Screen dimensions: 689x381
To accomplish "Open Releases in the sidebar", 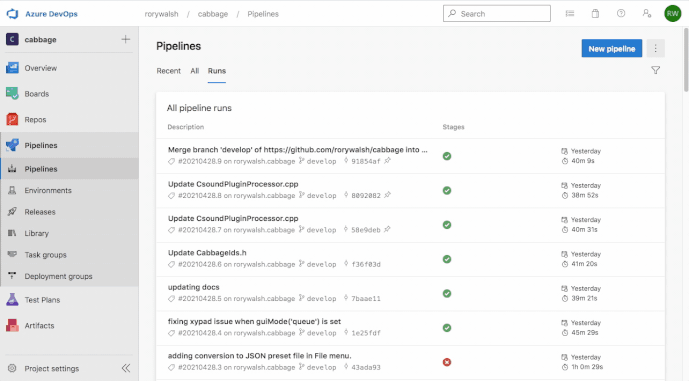I will (x=69, y=212).
